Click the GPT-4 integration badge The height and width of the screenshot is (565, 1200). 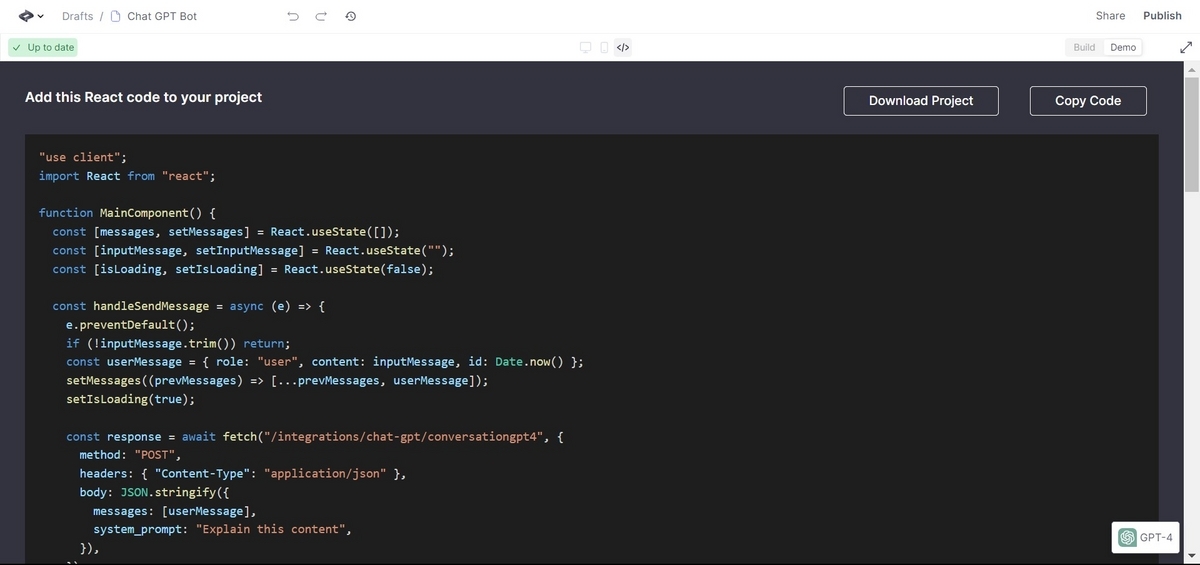point(1146,537)
